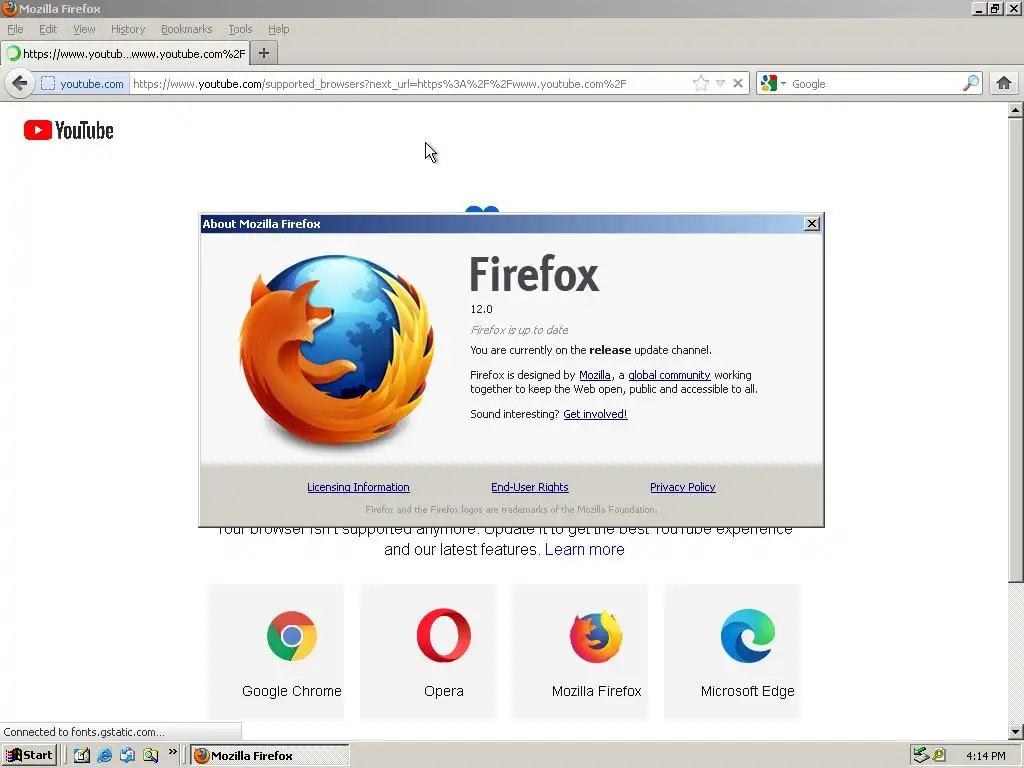Click the version number 12.0 text
This screenshot has height=768, width=1024.
481,310
